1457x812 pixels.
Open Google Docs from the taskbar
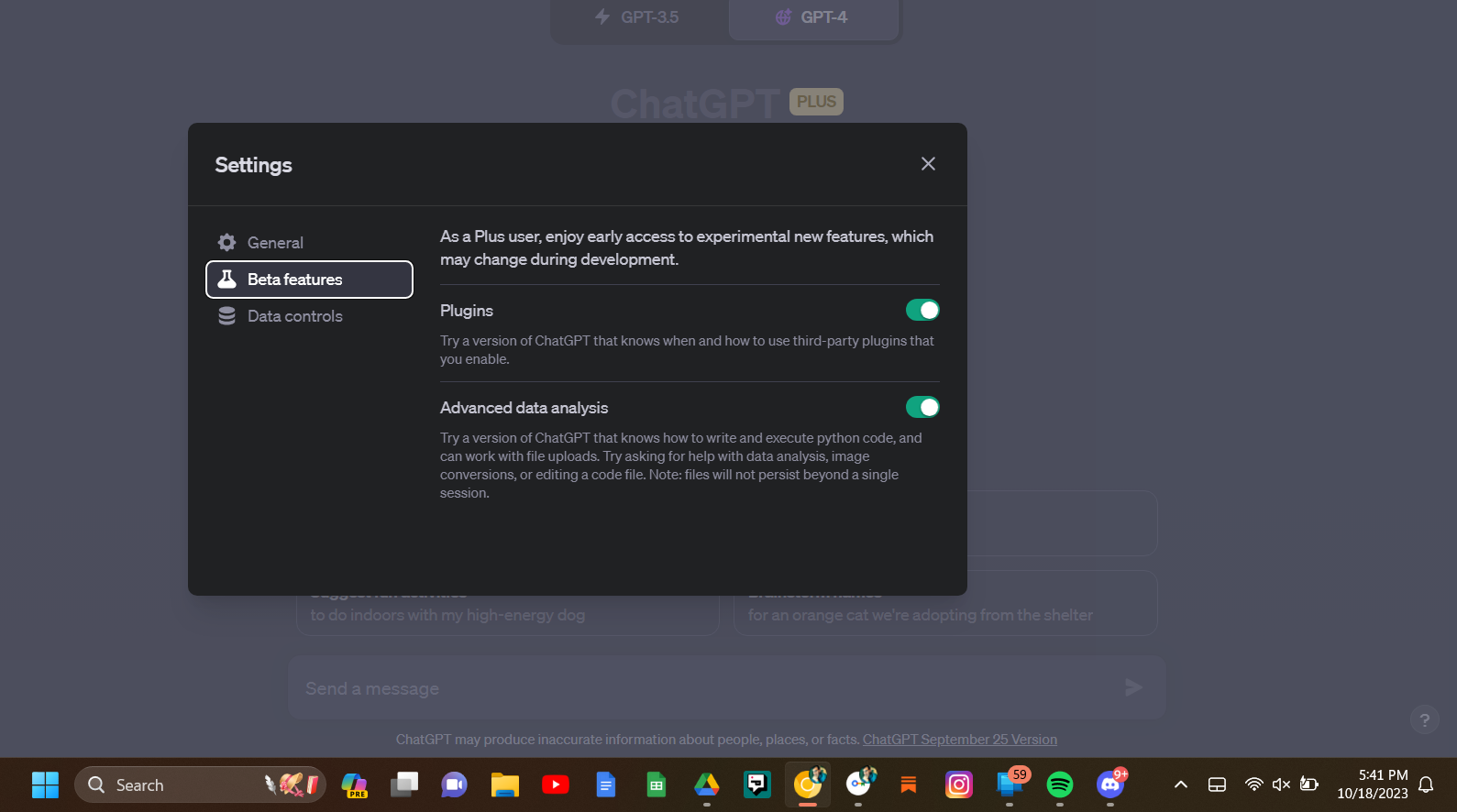pos(606,785)
